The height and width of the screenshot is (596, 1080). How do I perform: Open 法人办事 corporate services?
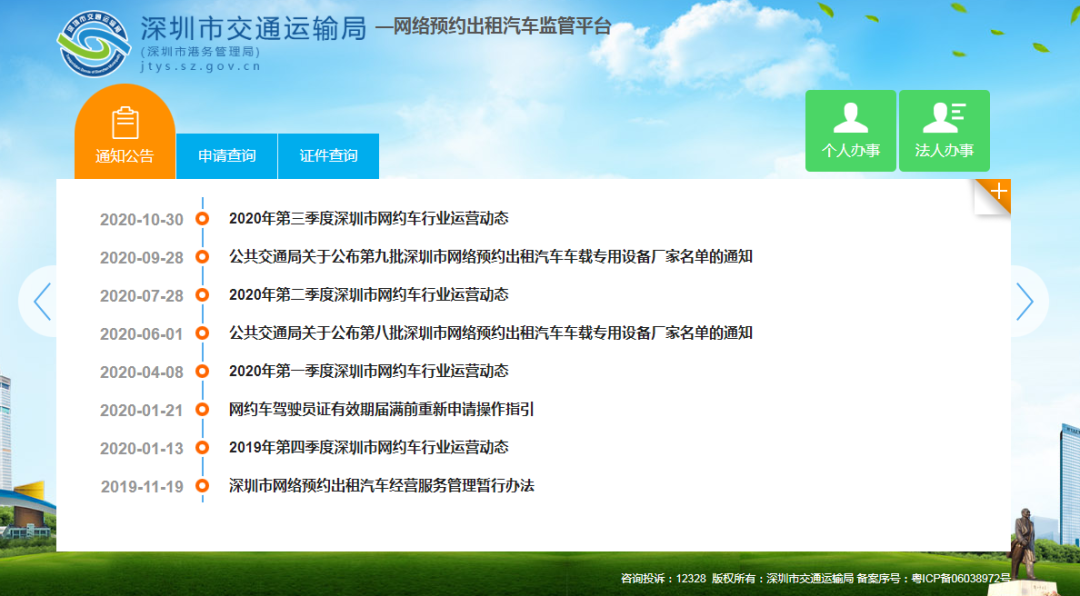(944, 131)
